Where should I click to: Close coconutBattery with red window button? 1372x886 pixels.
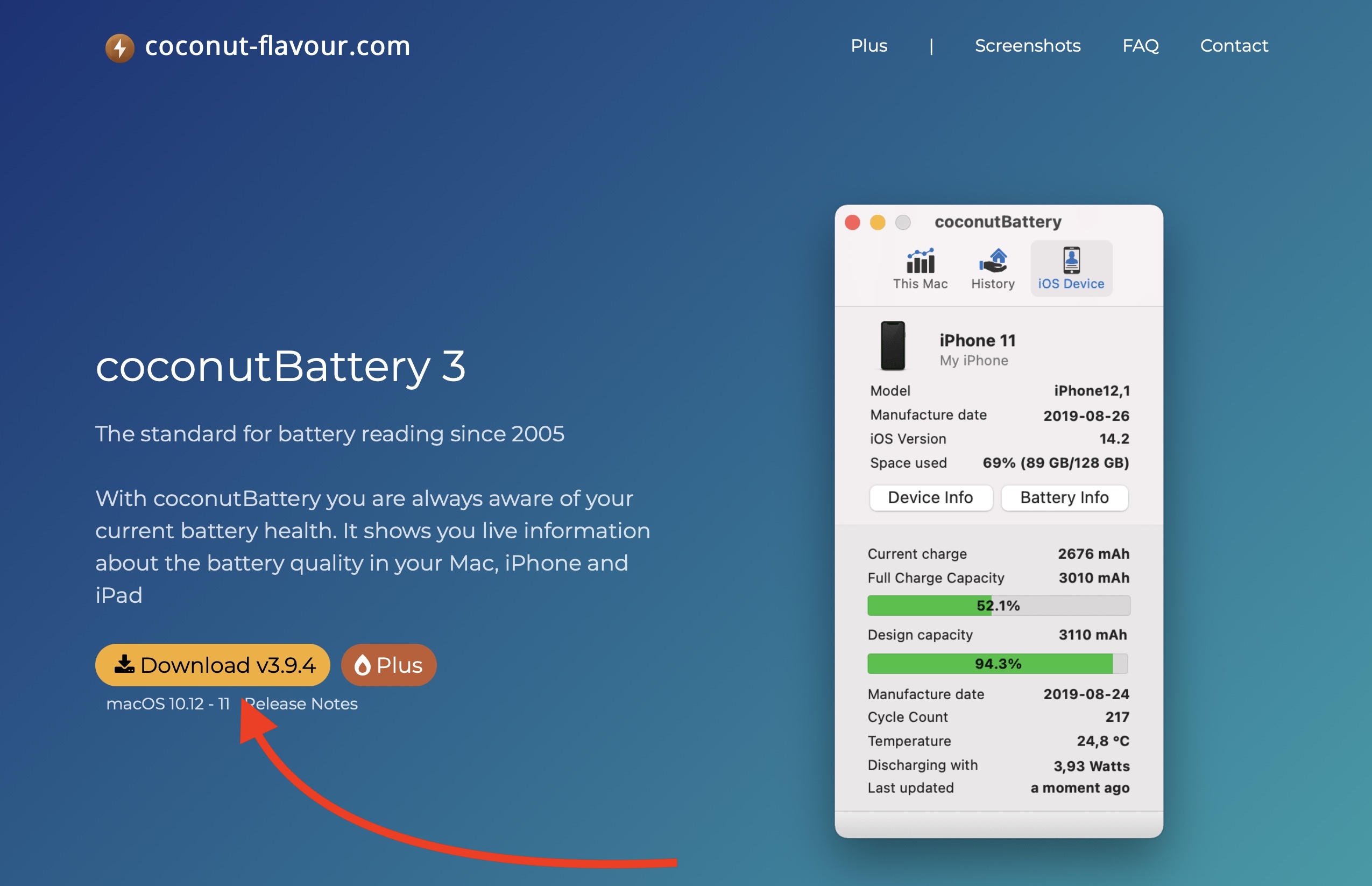pos(852,222)
